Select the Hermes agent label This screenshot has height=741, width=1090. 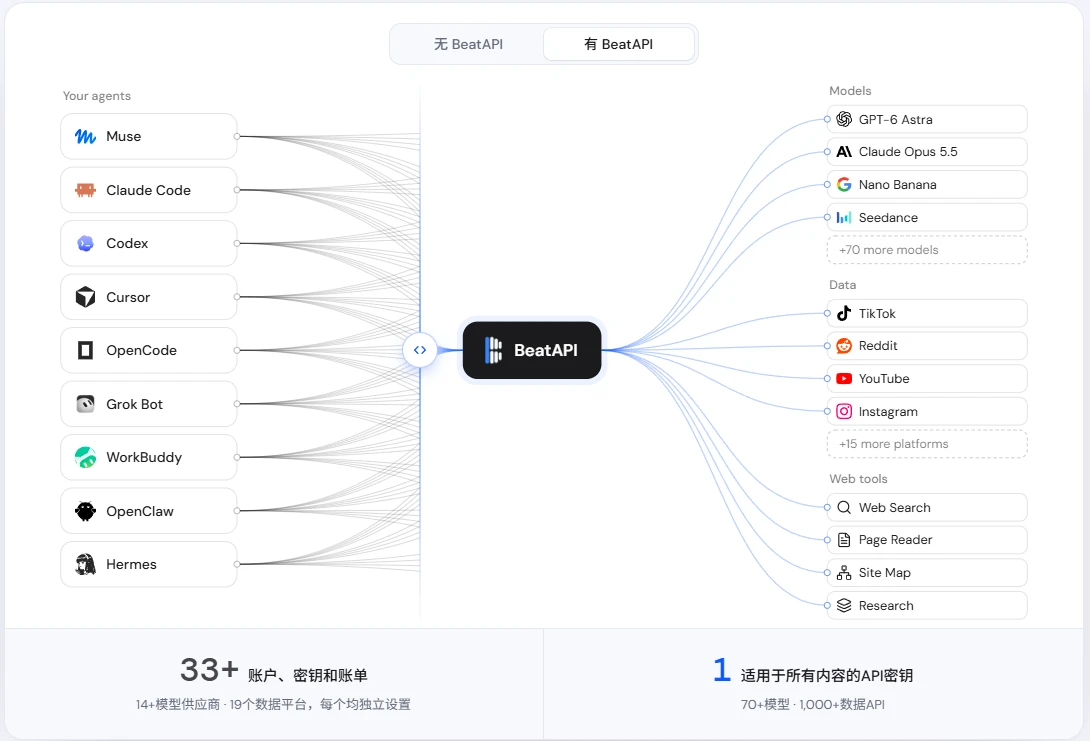[x=131, y=564]
